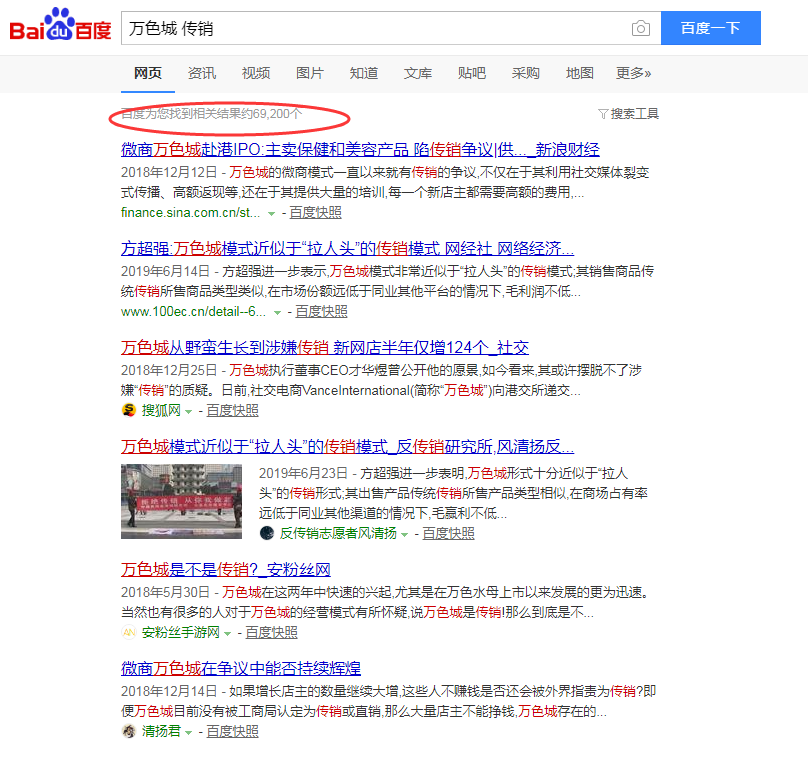This screenshot has width=808, height=758.
Task: Open result 万色城模式近似于拉人头 反传销研究所
Action: [x=347, y=446]
